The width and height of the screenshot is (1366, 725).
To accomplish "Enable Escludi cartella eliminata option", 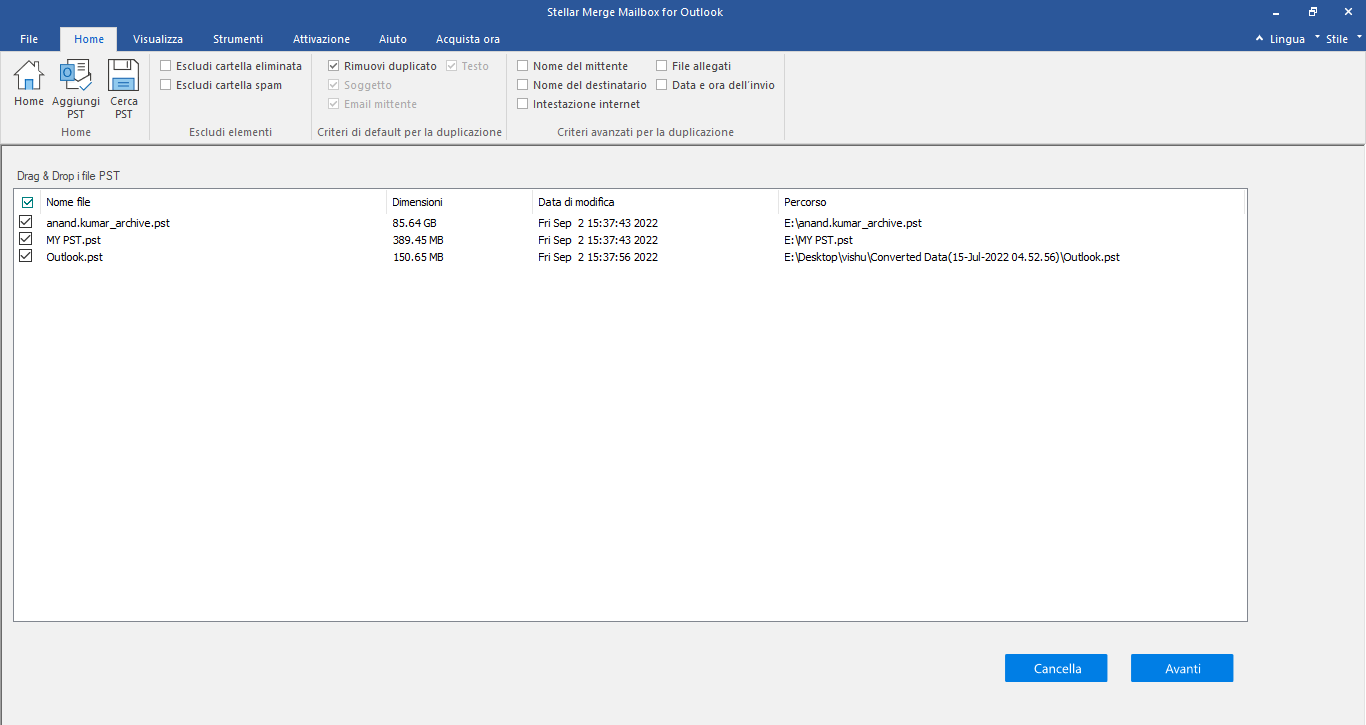I will click(165, 66).
